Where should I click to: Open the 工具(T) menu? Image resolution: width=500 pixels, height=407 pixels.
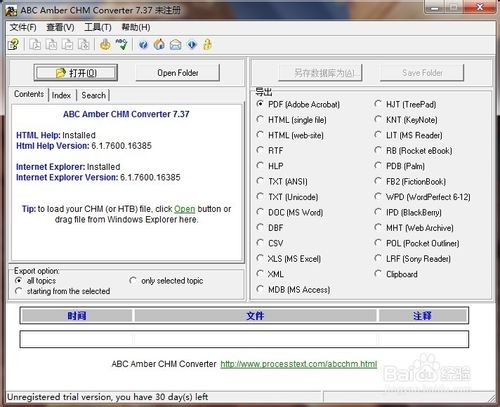pyautogui.click(x=98, y=27)
